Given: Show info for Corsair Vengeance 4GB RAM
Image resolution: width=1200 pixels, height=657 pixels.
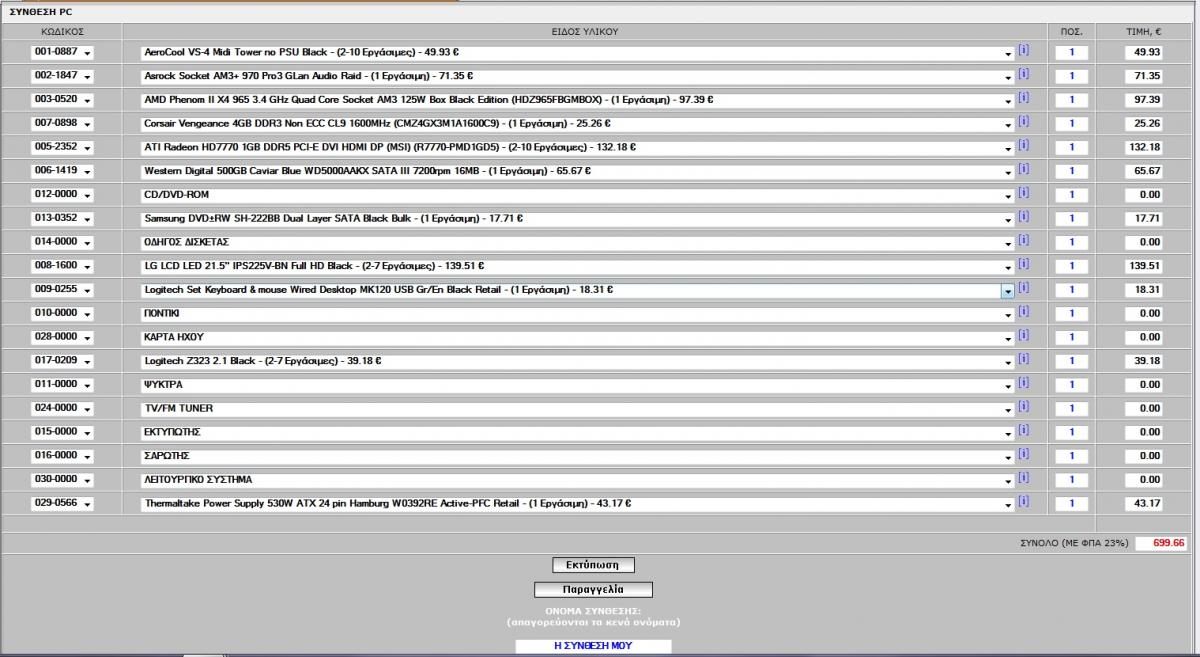Looking at the screenshot, I should 1023,121.
